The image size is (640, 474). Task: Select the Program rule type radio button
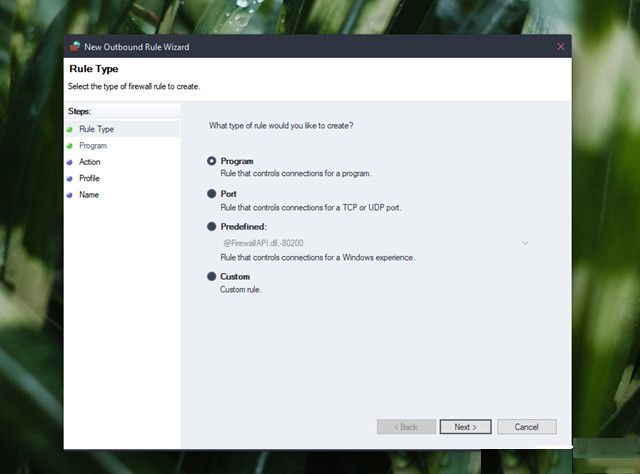pos(211,161)
